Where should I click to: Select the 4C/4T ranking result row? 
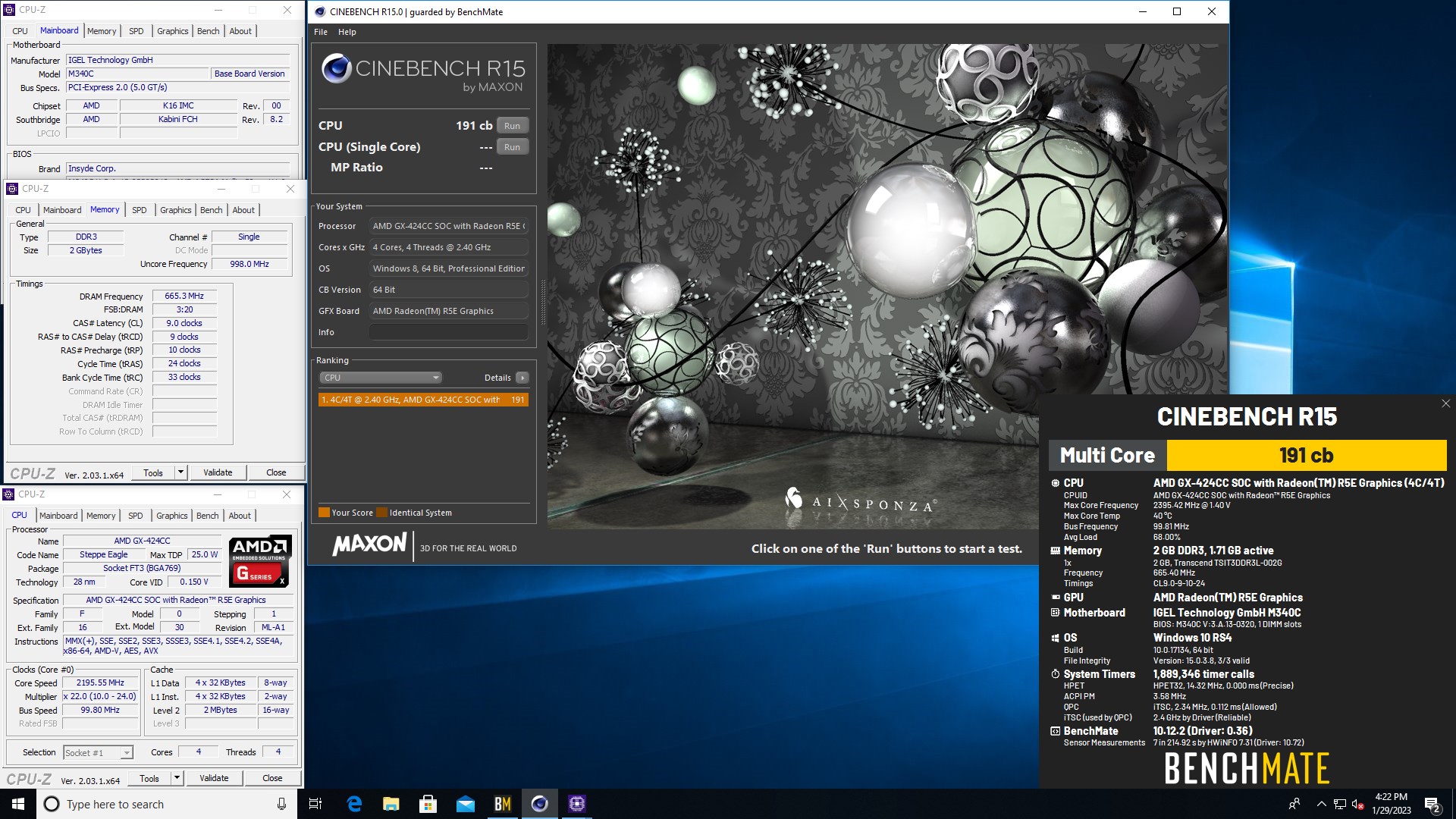tap(423, 400)
